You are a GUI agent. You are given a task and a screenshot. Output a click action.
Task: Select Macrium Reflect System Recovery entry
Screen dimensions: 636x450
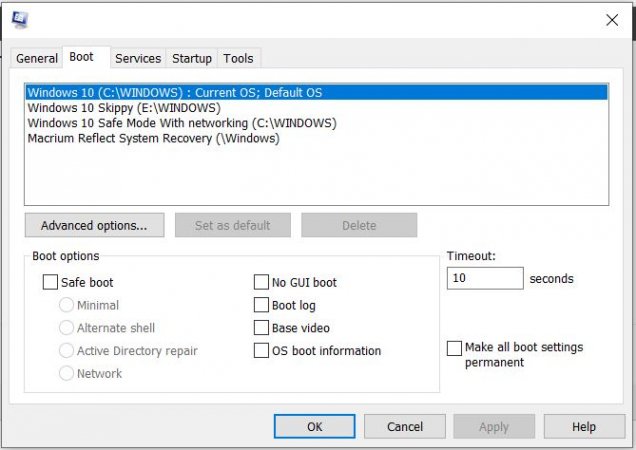click(x=316, y=138)
